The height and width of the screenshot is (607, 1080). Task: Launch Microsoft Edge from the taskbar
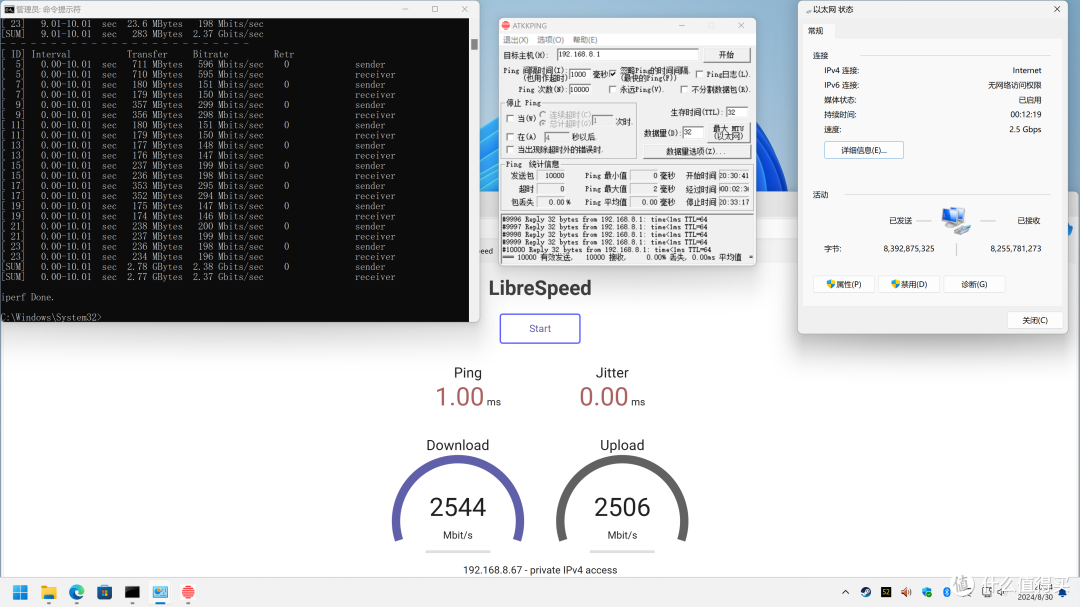[76, 593]
